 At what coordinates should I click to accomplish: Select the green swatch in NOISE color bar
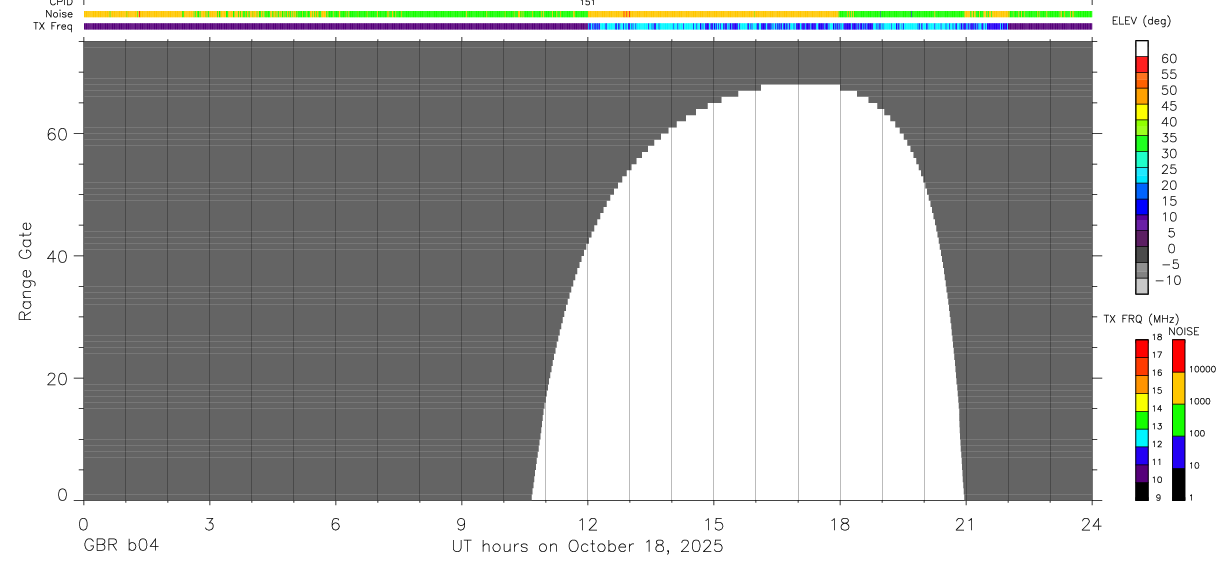click(1178, 420)
